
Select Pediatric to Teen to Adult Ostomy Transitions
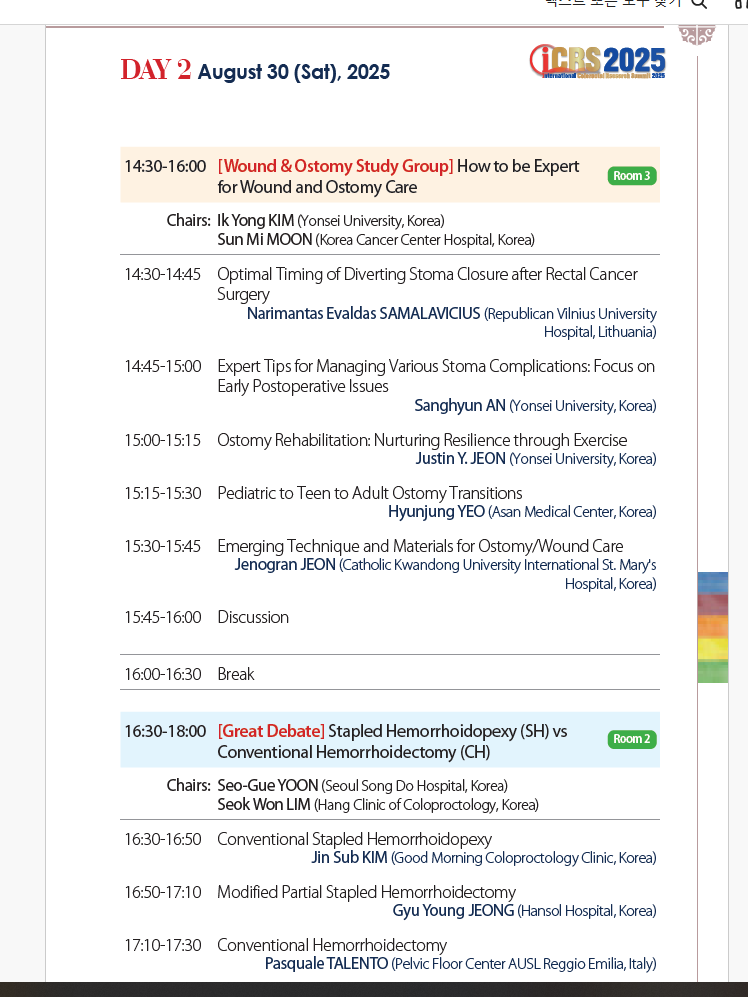coord(370,493)
